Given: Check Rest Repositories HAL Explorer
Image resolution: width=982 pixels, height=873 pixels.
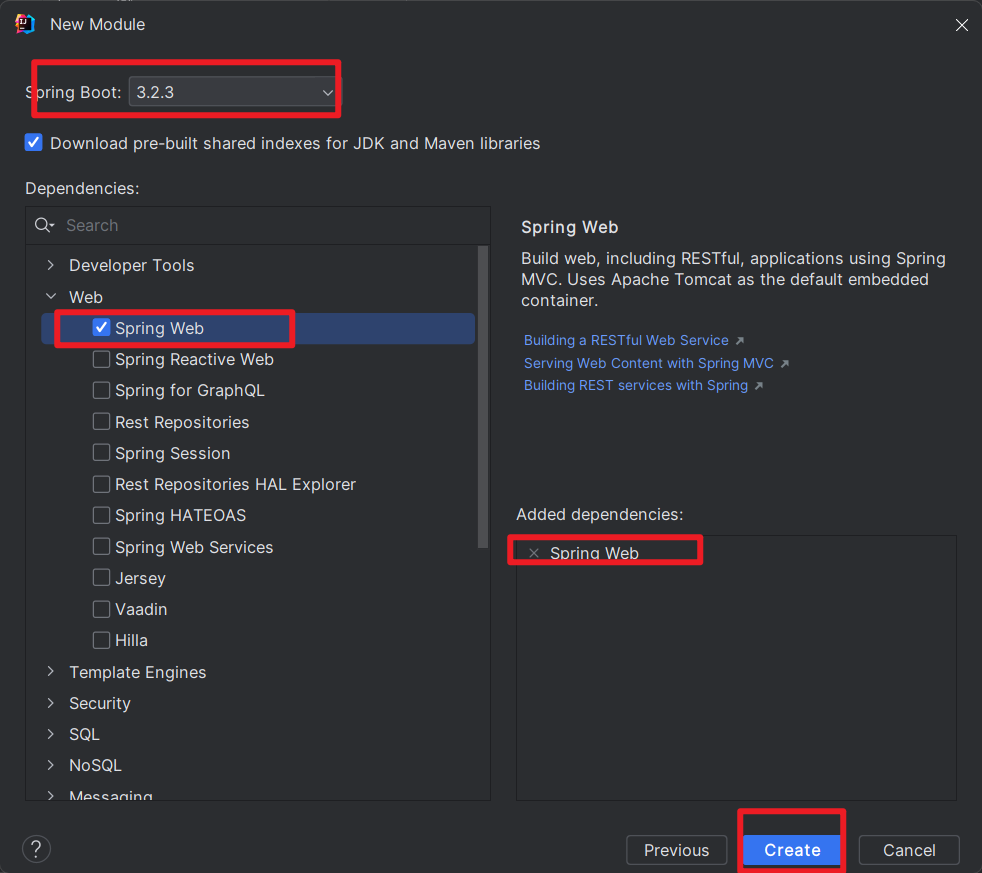Looking at the screenshot, I should 101,484.
